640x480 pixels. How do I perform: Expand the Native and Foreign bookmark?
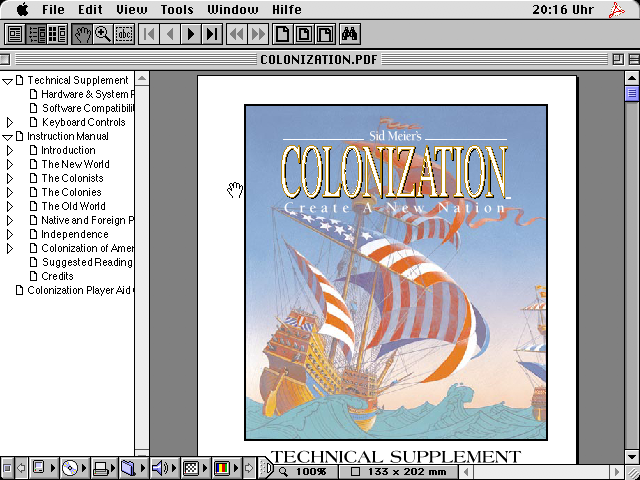9,220
